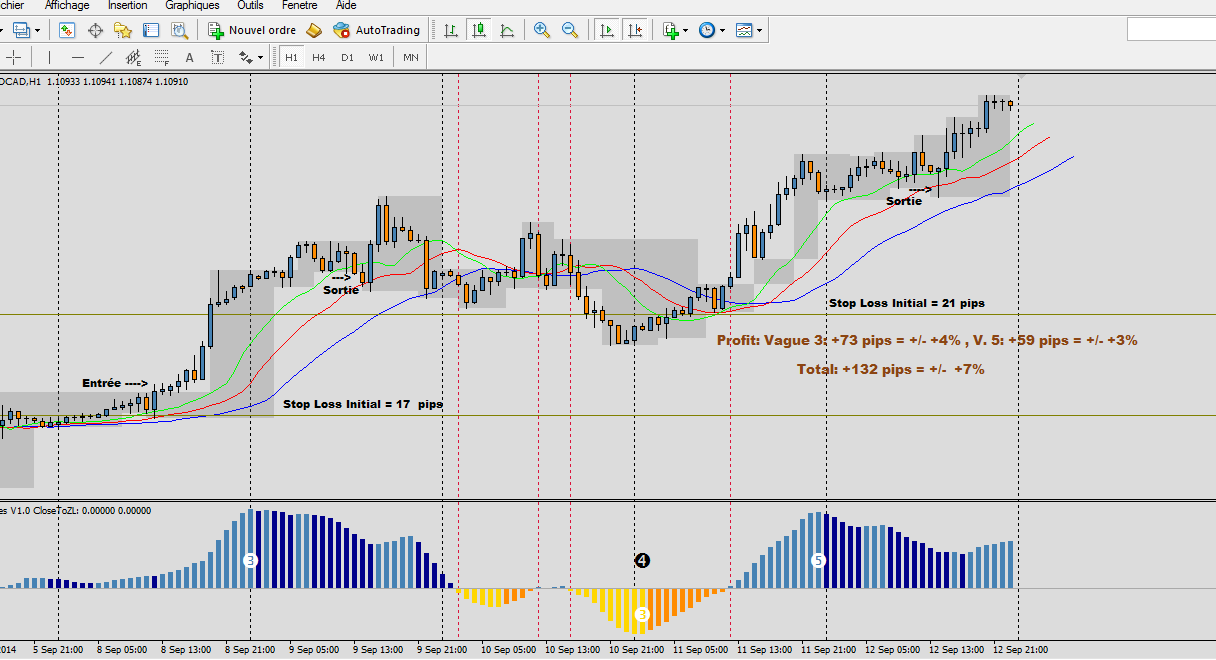Toggle AutoTrading on or off
The height and width of the screenshot is (660, 1216).
376,30
